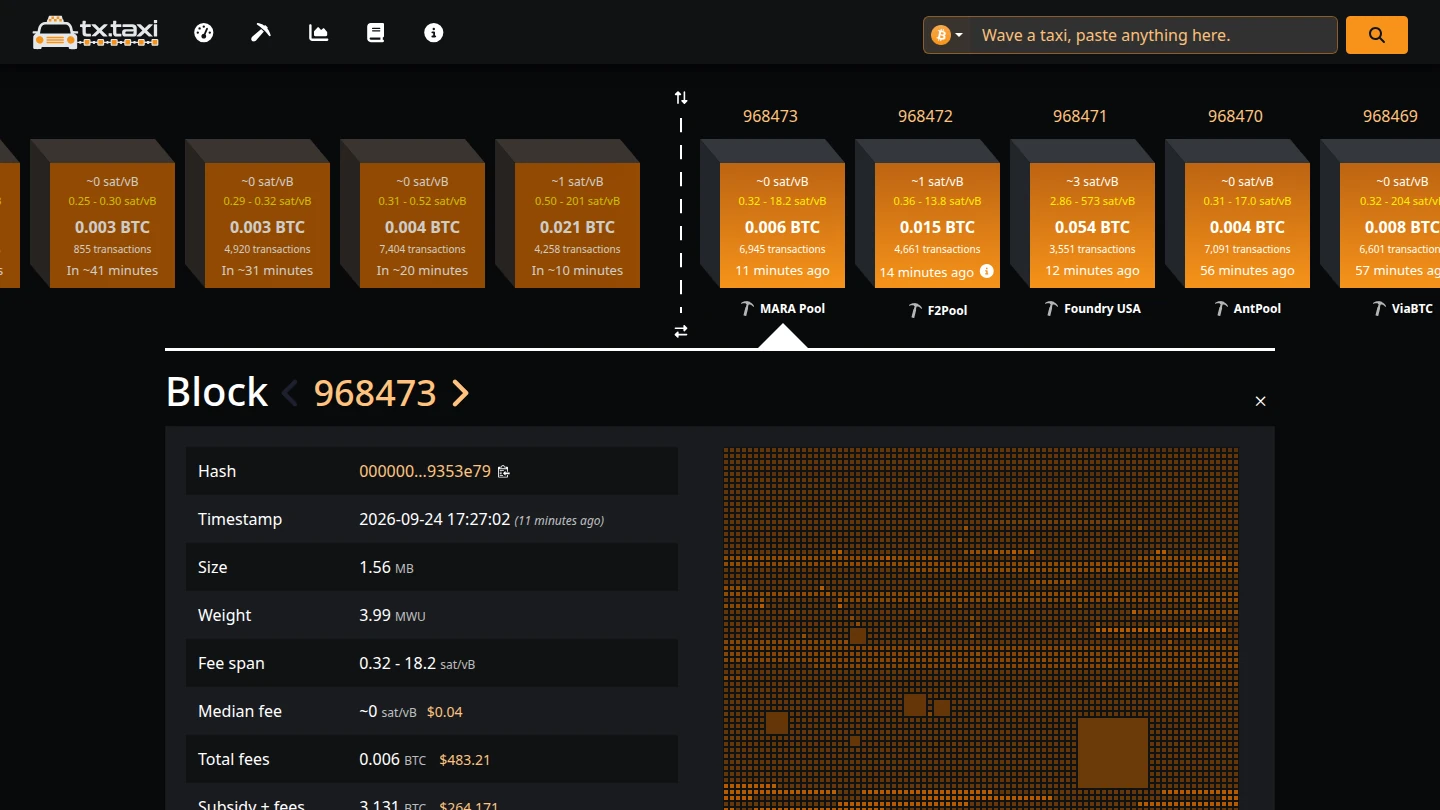
Task: Select mined block 968470 cube
Action: coord(1247,226)
